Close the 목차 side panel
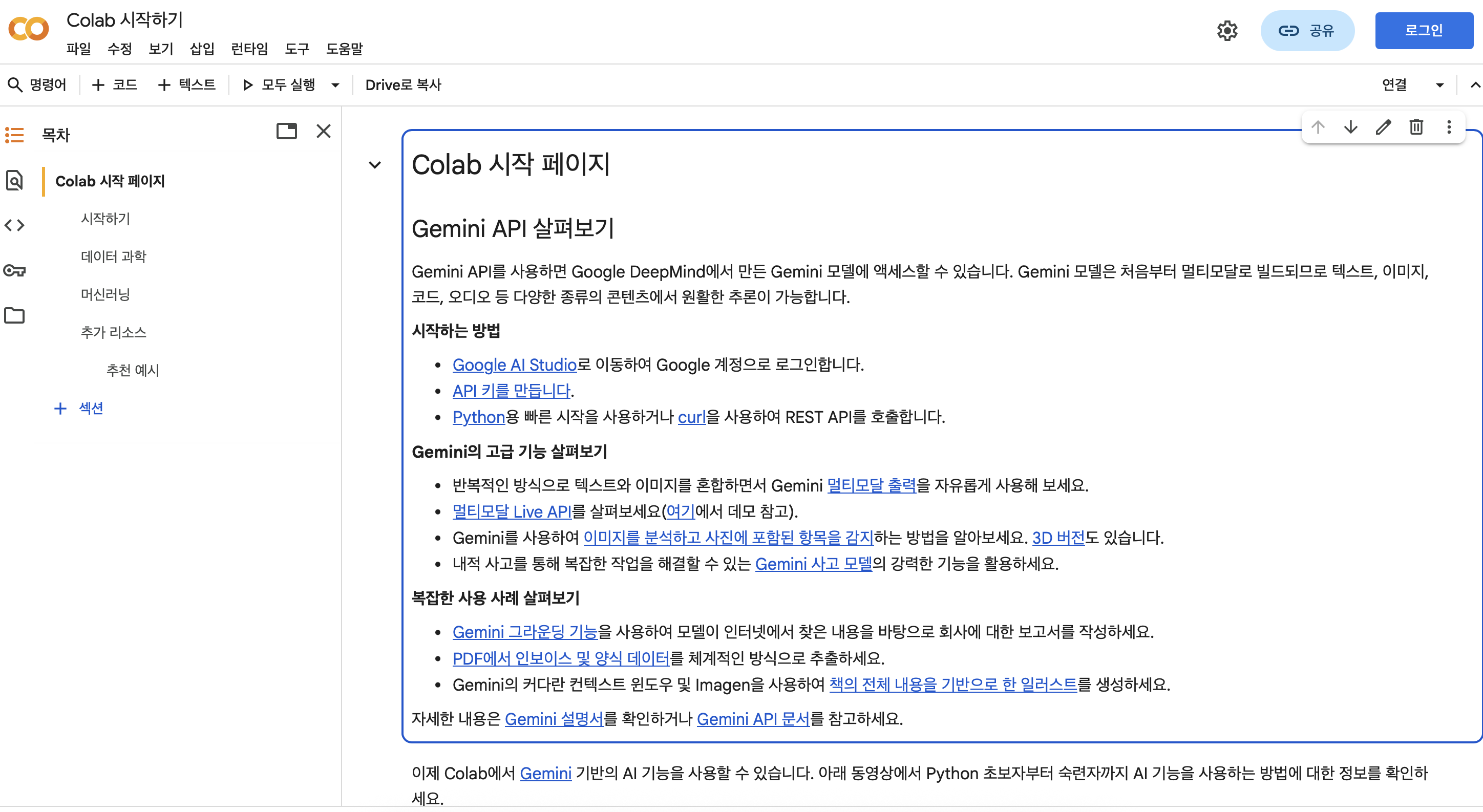Viewport: 1483px width, 812px height. click(324, 131)
